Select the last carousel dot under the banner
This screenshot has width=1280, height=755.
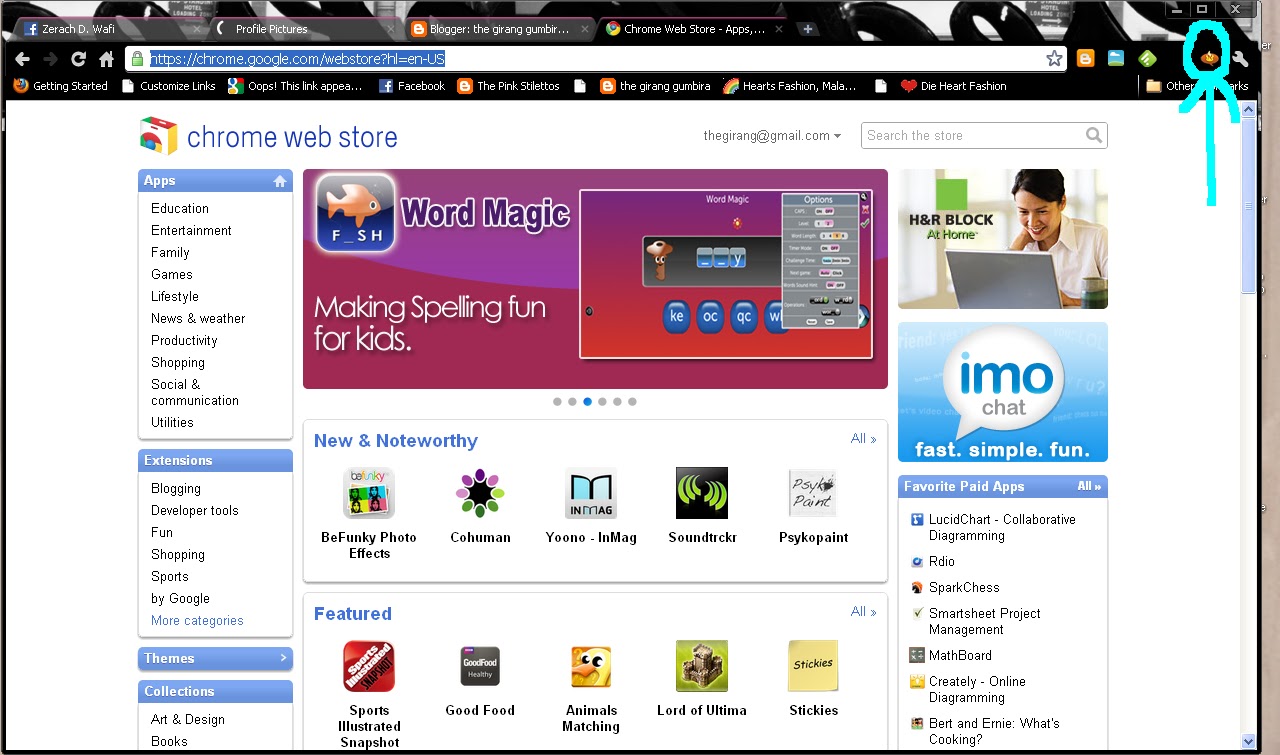point(632,402)
